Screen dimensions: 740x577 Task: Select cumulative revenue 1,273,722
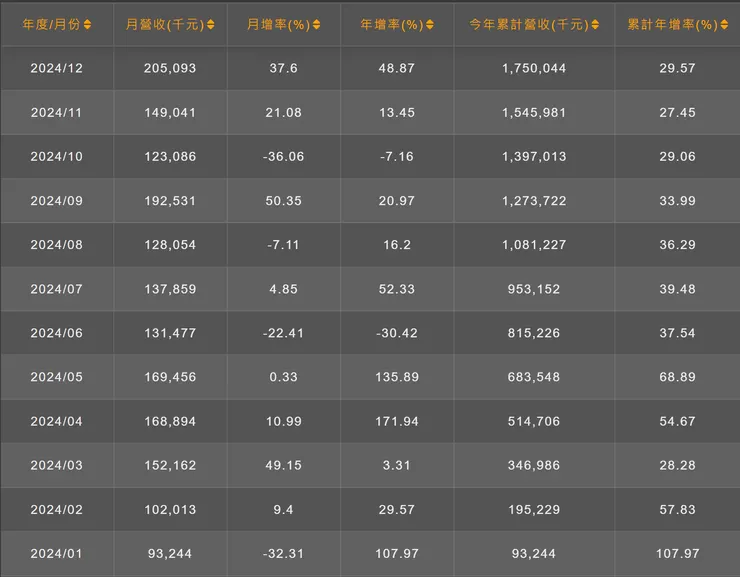coord(534,201)
